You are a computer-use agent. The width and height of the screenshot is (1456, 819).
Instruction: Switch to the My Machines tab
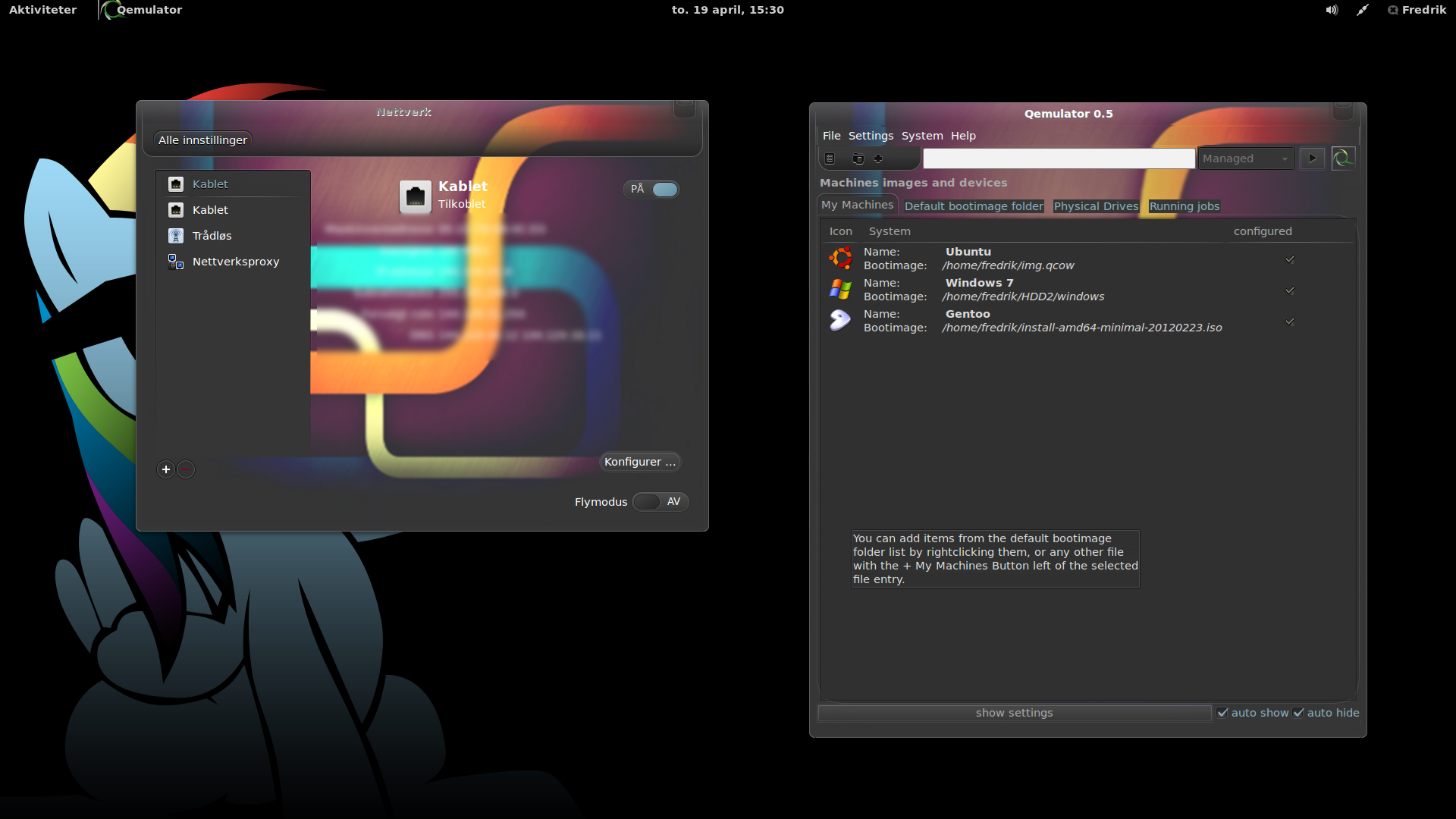tap(858, 205)
